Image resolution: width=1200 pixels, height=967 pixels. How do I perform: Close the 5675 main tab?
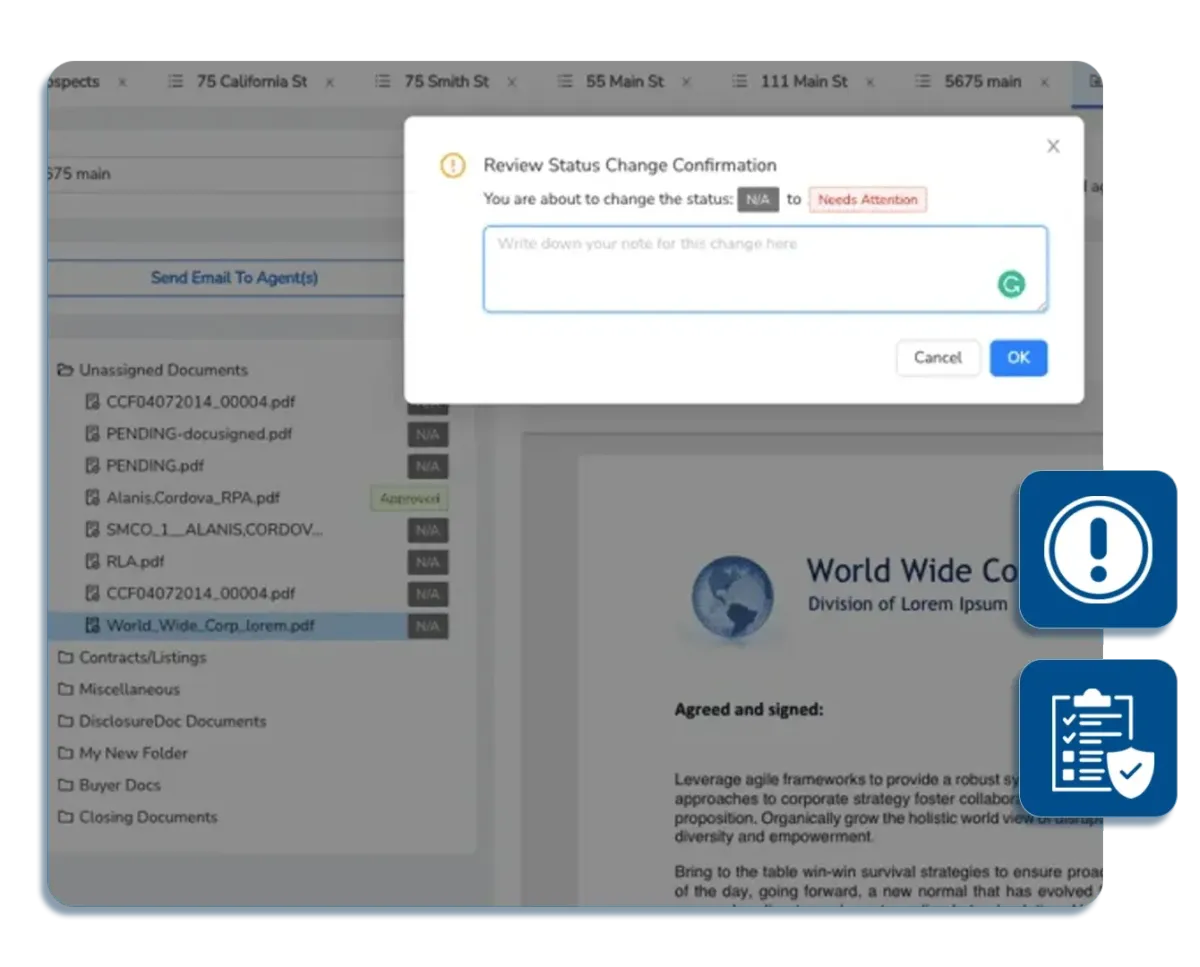pyautogui.click(x=1045, y=82)
